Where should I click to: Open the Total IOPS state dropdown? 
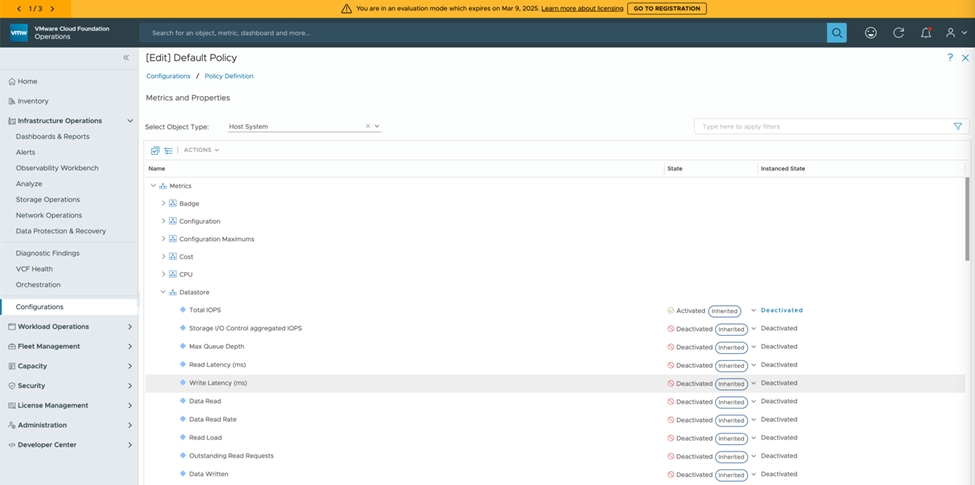(x=754, y=311)
